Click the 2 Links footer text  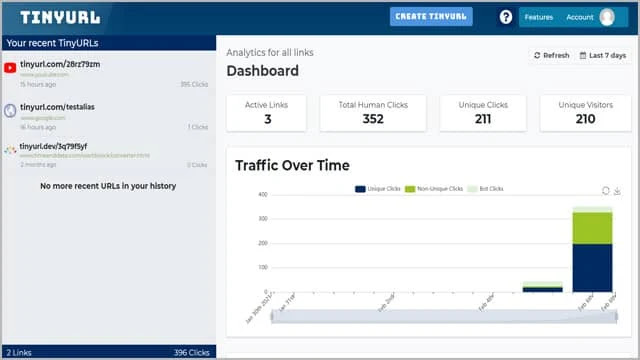[x=19, y=353]
